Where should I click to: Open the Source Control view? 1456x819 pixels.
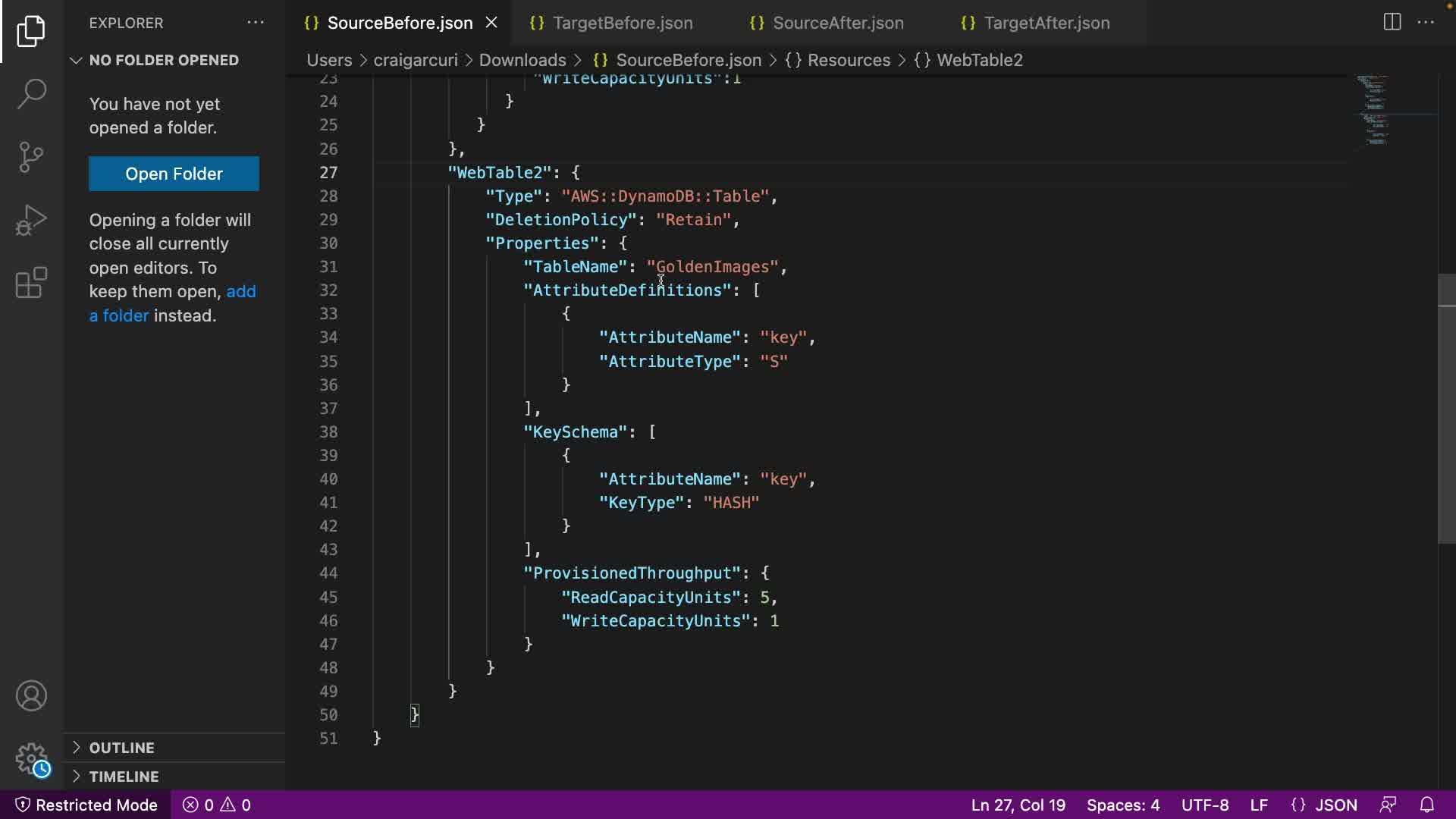[x=31, y=157]
